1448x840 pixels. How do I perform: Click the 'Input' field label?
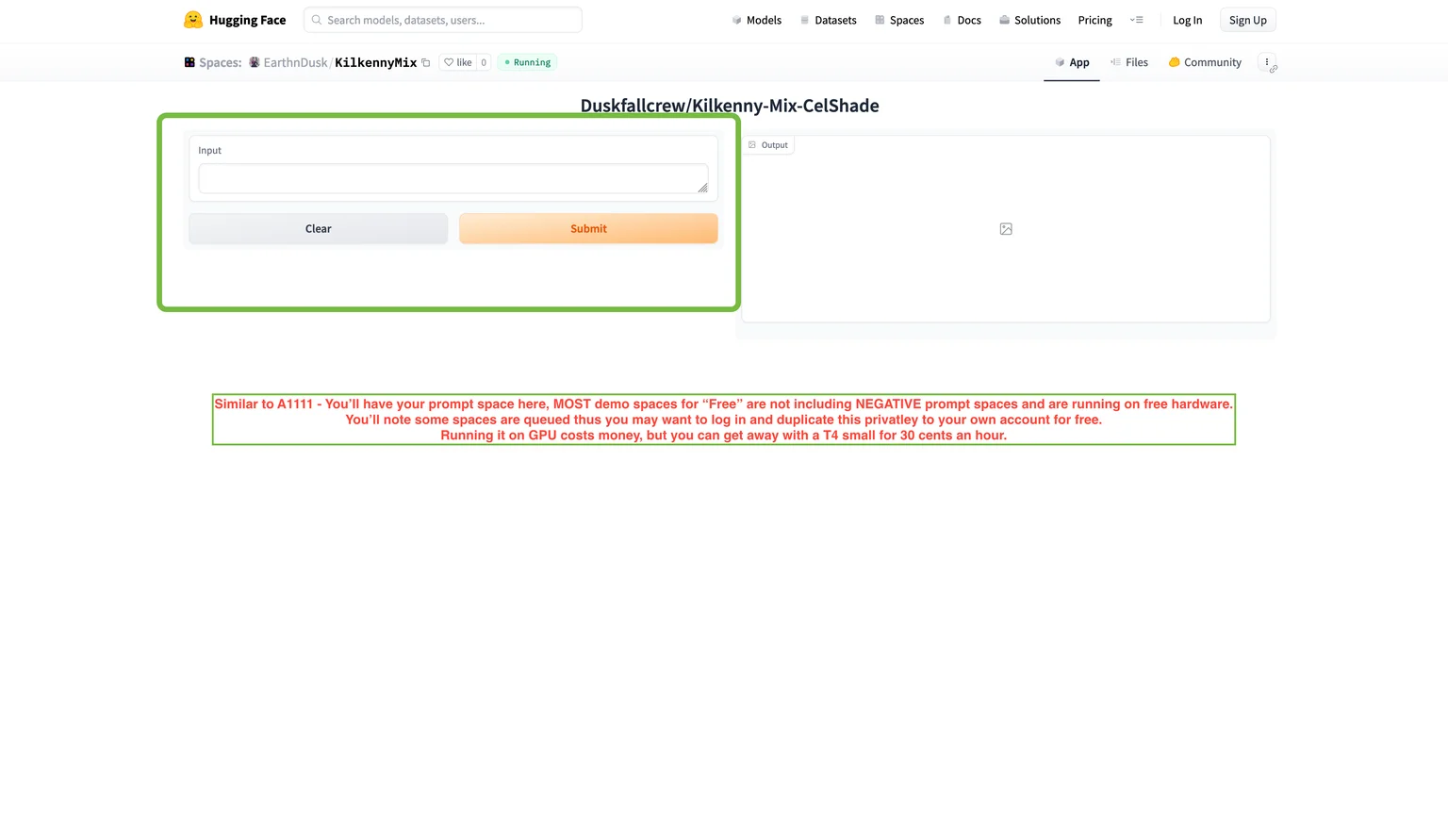click(209, 151)
